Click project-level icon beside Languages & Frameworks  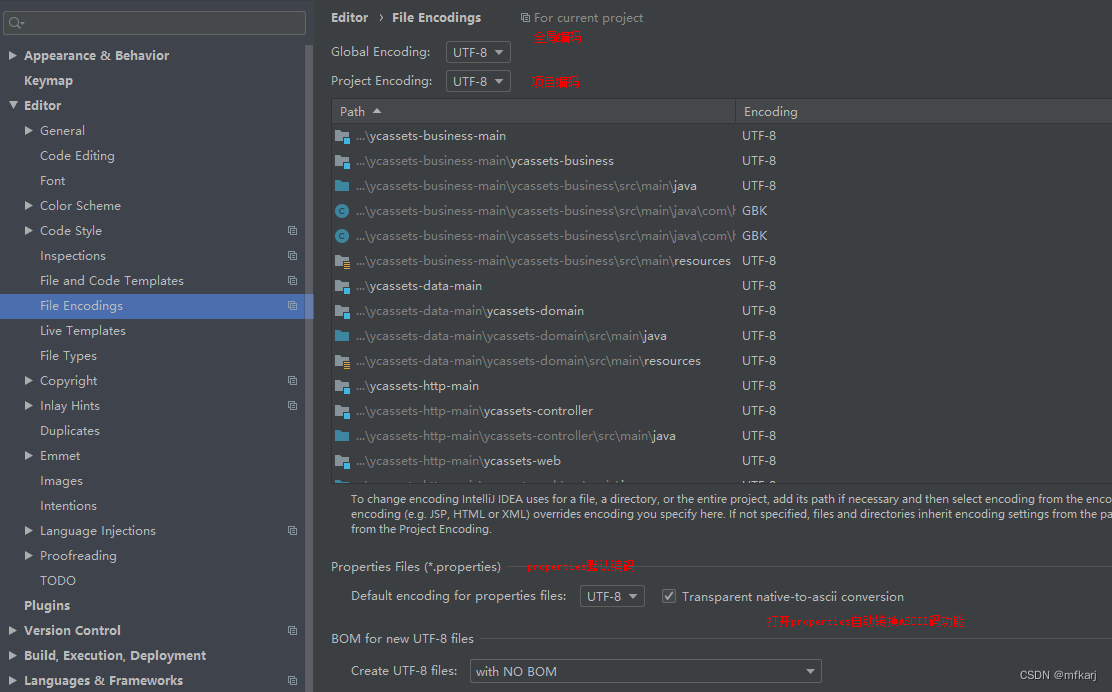(292, 681)
